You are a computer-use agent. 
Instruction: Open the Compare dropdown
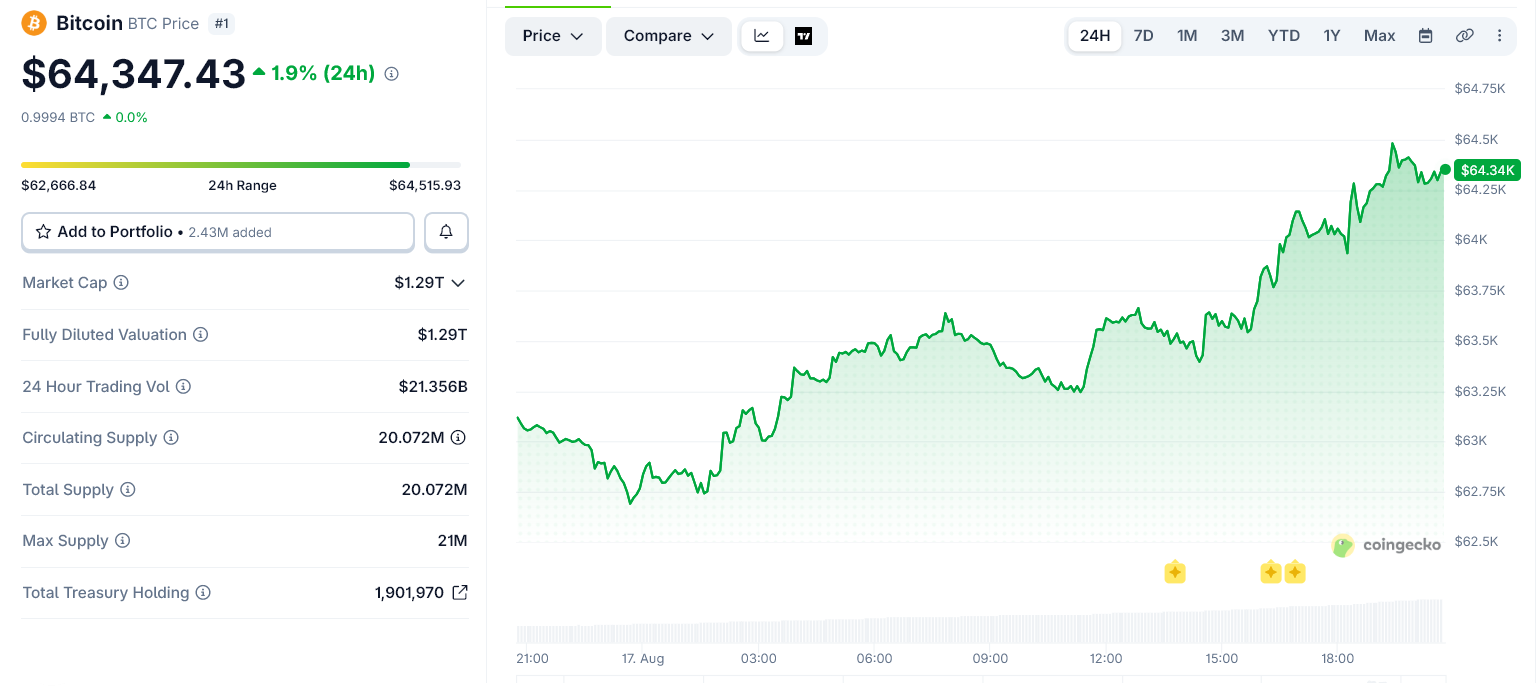click(x=669, y=36)
